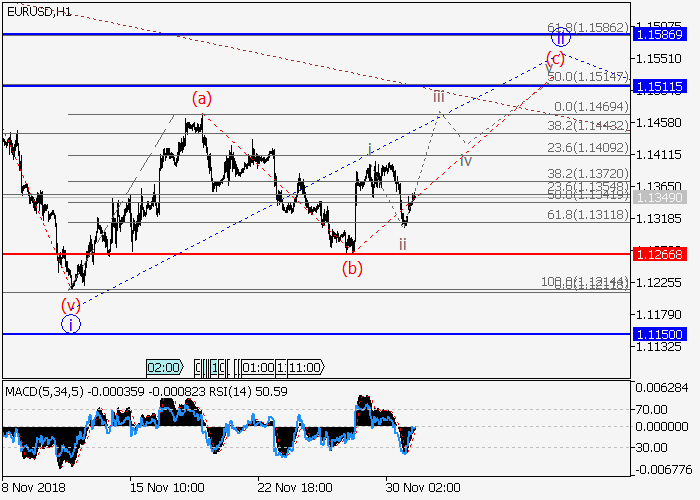This screenshot has width=700, height=500.
Task: Select the red (b) wave label
Action: click(351, 267)
